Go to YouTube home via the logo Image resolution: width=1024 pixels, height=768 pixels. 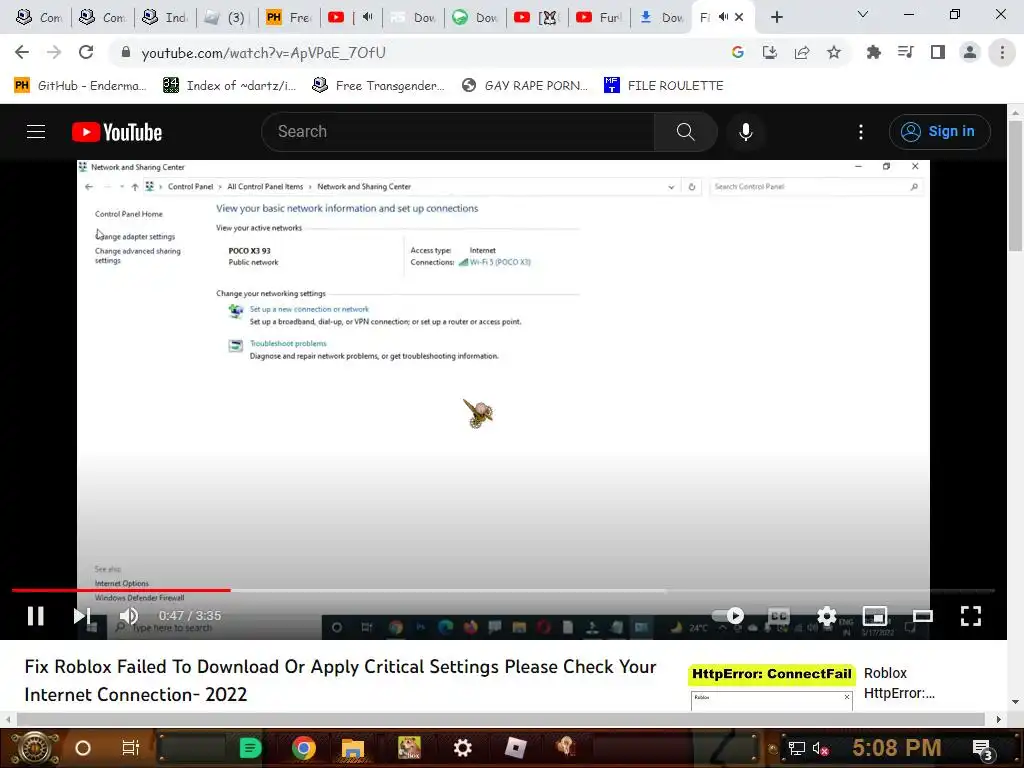pyautogui.click(x=117, y=132)
